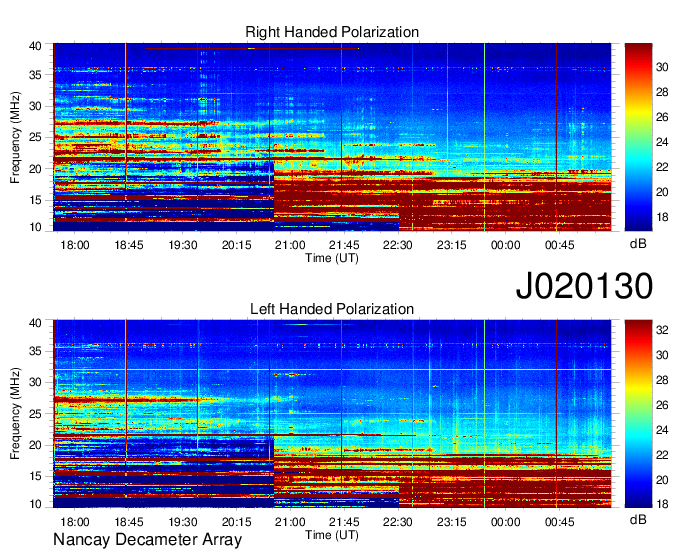Image resolution: width=680 pixels, height=552 pixels.
Task: Click the 28 dB tick on upper color bar
Action: click(662, 92)
